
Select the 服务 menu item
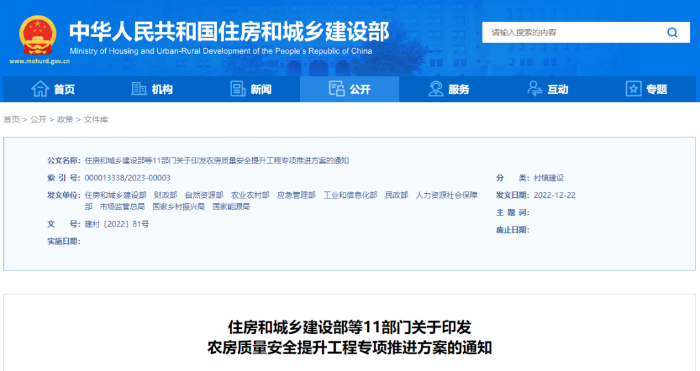tap(449, 89)
